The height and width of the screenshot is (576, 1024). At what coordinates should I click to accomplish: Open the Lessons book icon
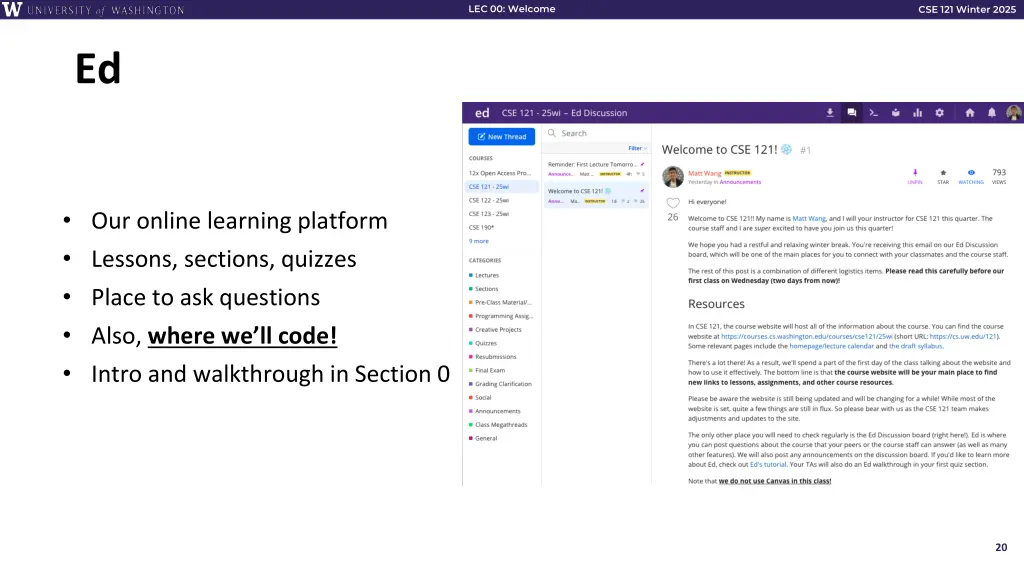[895, 113]
